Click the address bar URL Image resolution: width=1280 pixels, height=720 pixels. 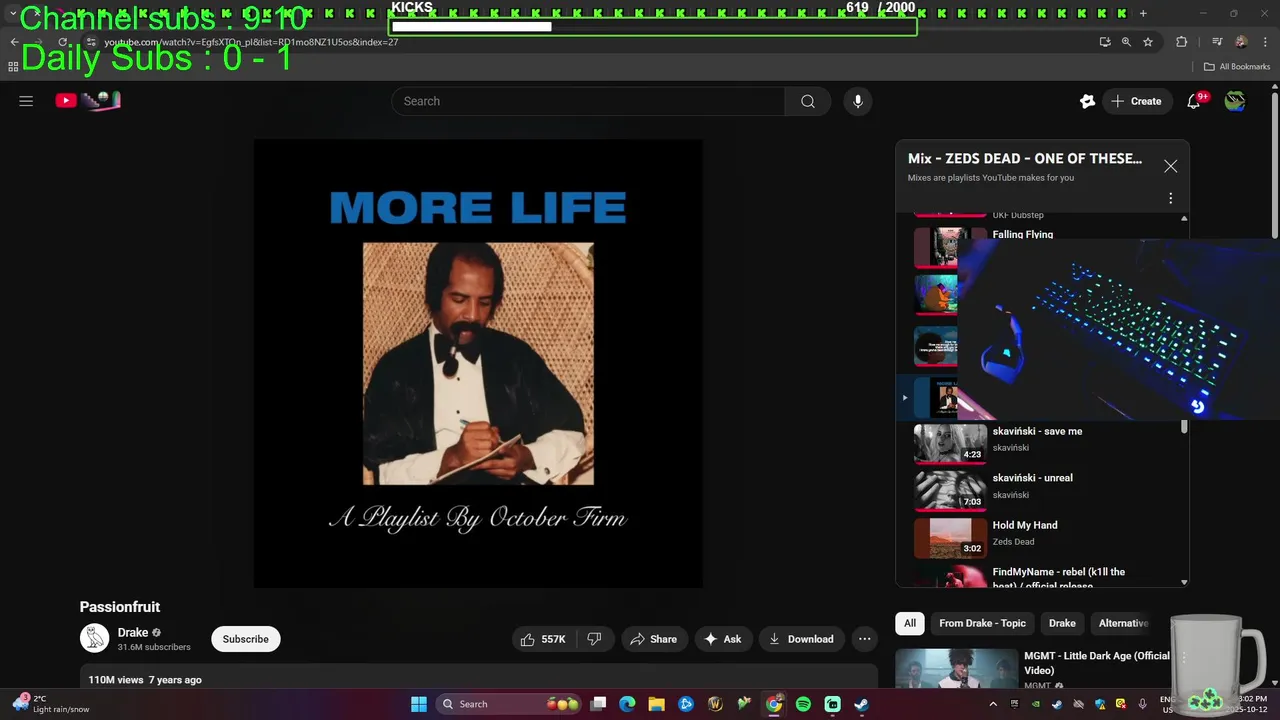pyautogui.click(x=251, y=43)
